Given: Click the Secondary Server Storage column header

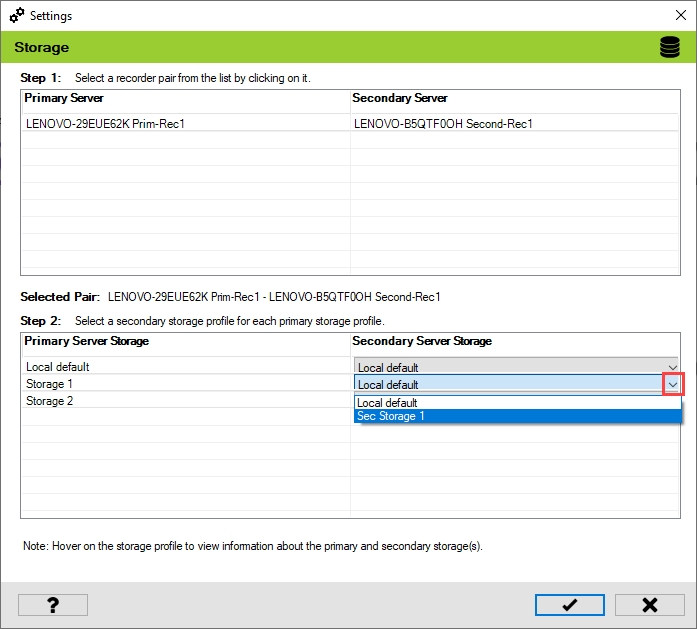Looking at the screenshot, I should click(x=422, y=341).
